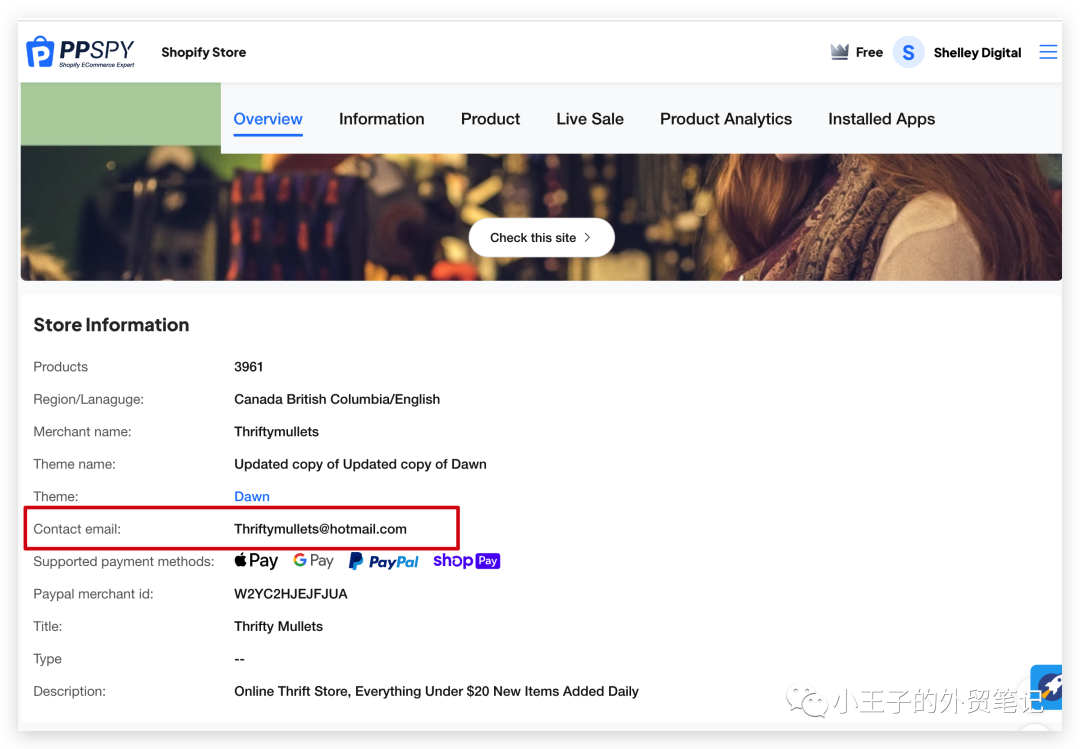Click the merchant name Thriftymullets
Image resolution: width=1080 pixels, height=749 pixels.
[276, 431]
